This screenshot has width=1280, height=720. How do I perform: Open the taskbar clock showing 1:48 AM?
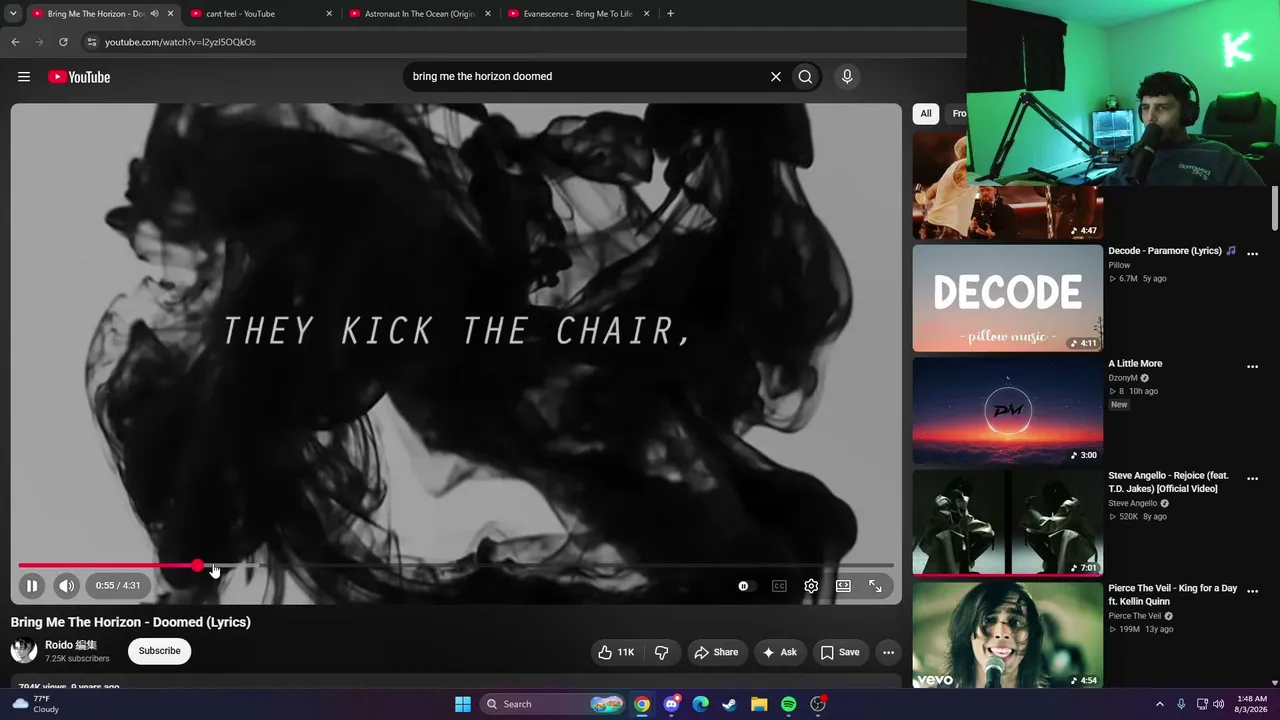[1252, 704]
